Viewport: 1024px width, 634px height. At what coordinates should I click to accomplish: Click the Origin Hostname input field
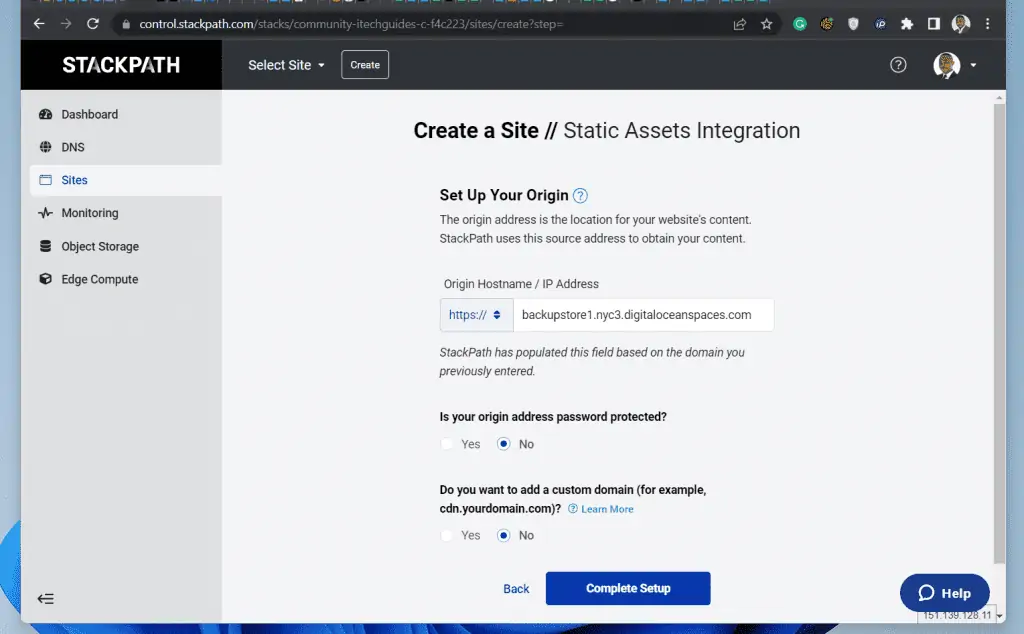click(643, 315)
